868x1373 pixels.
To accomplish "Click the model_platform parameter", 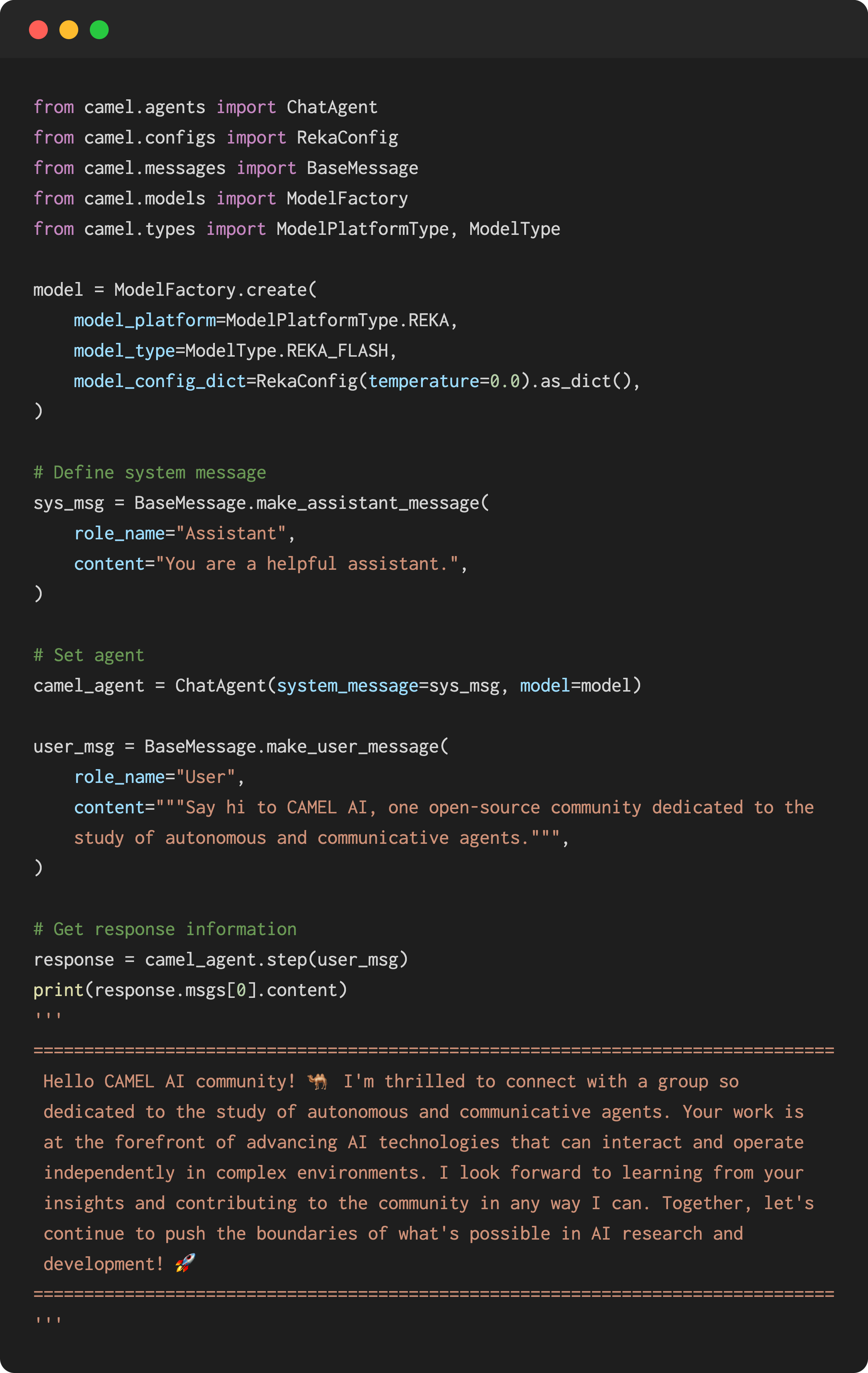I will 145,320.
